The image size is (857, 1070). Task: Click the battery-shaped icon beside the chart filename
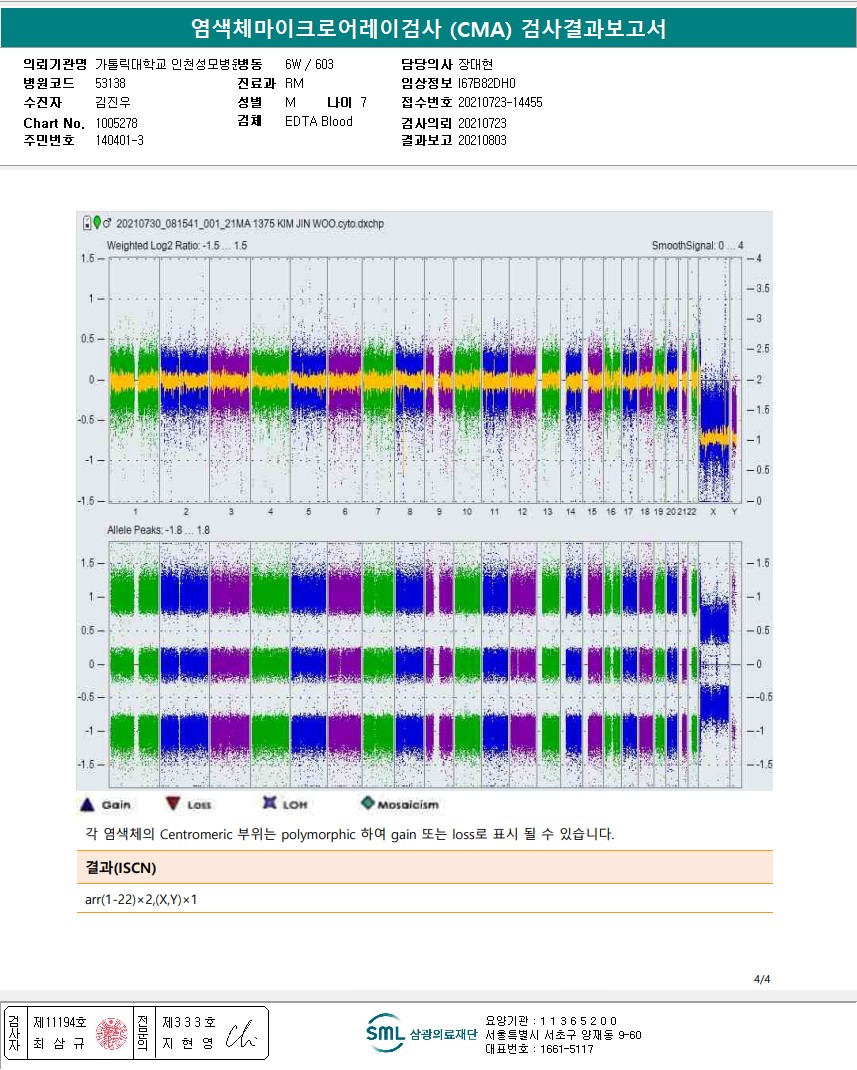point(87,223)
